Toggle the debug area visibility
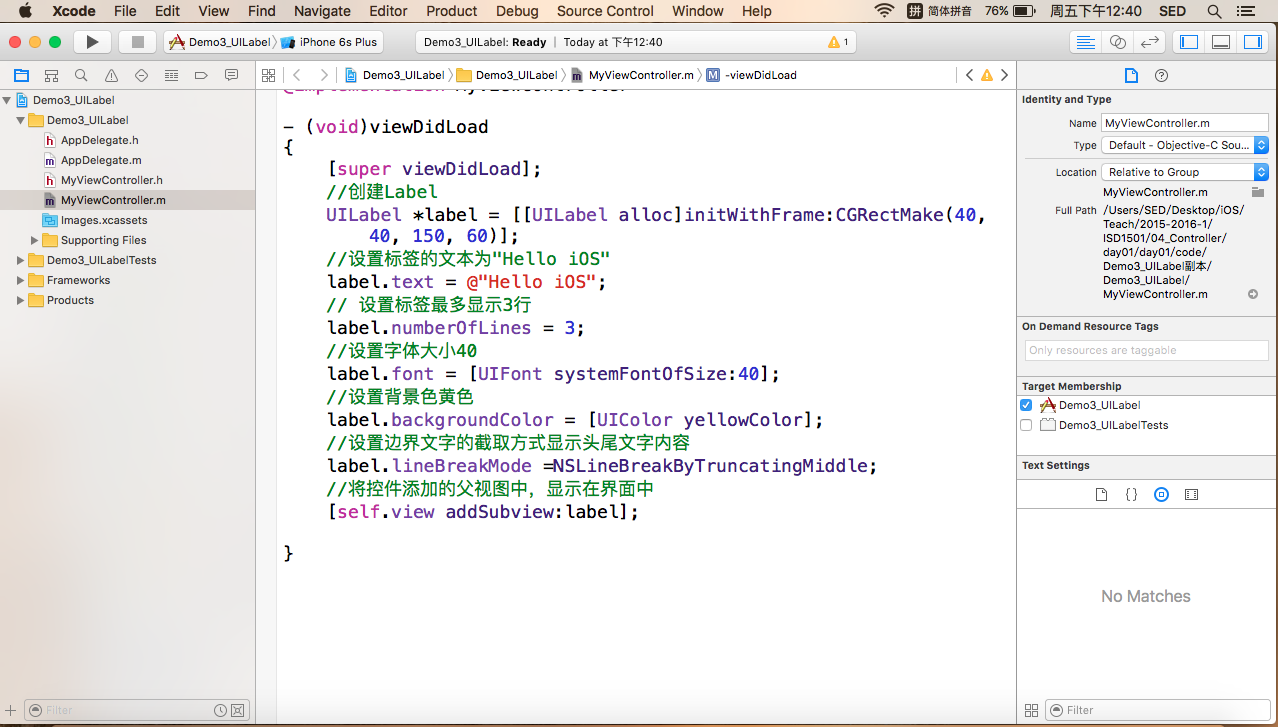Viewport: 1278px width, 727px height. tap(1220, 42)
